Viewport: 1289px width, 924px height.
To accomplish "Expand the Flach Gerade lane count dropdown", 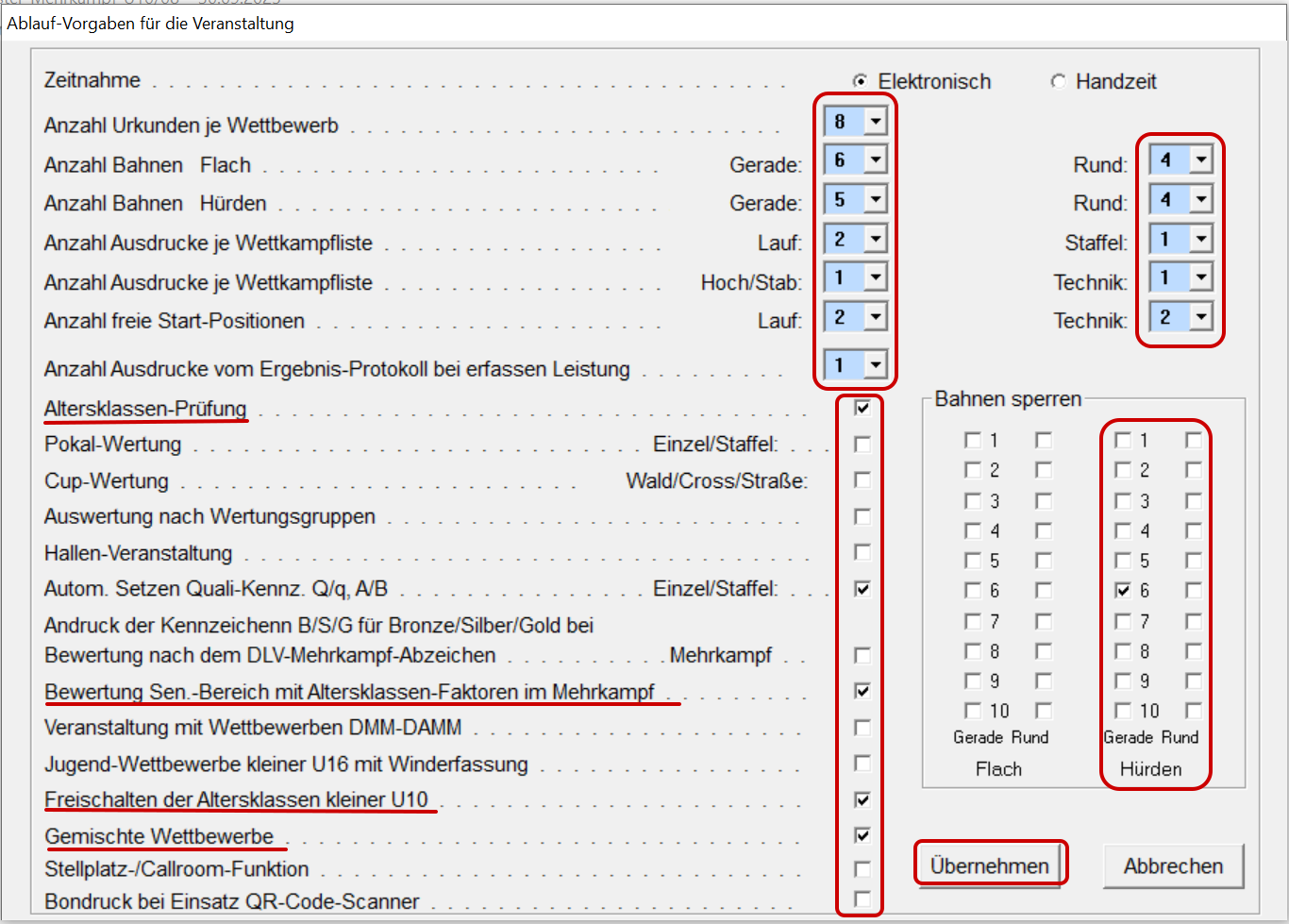I will tap(876, 160).
